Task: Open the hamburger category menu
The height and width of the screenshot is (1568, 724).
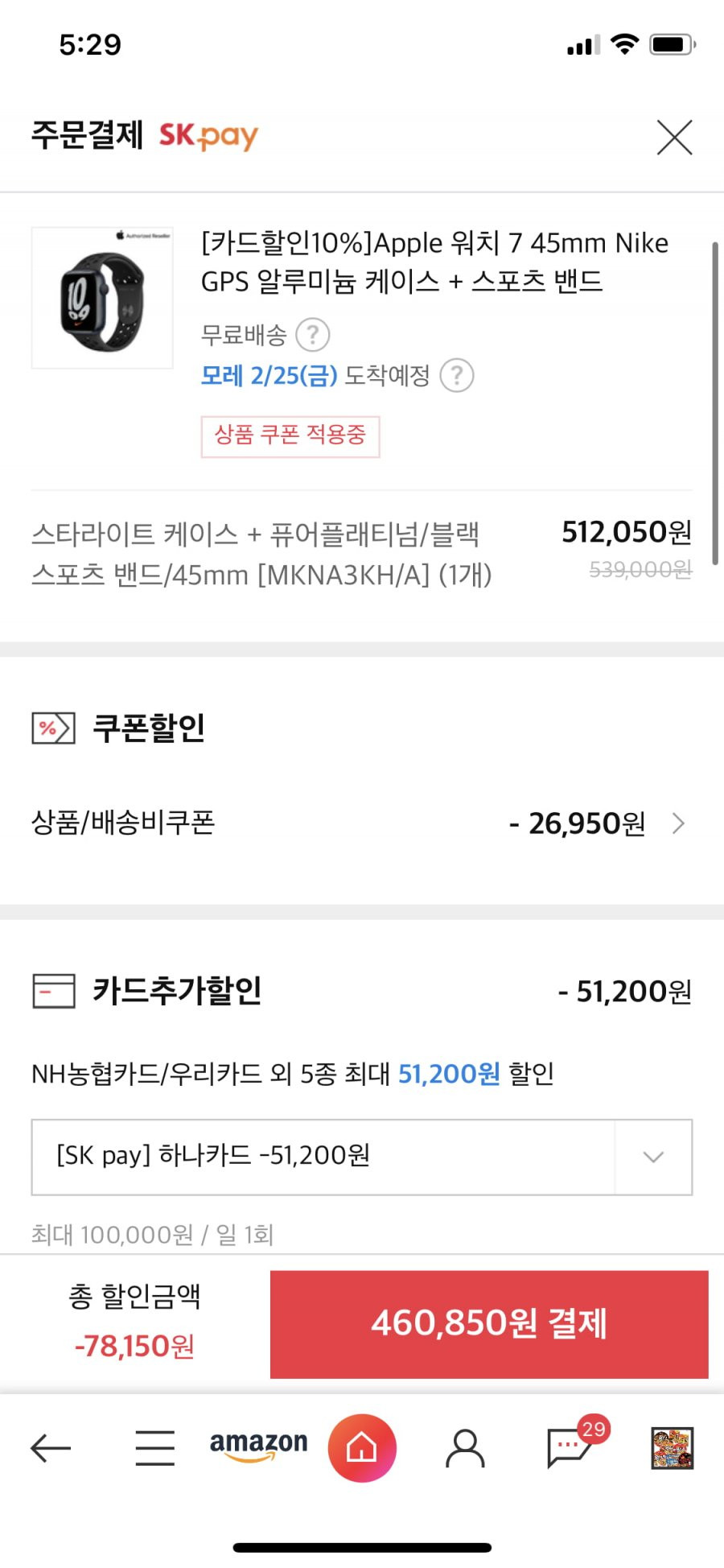Action: (154, 1448)
